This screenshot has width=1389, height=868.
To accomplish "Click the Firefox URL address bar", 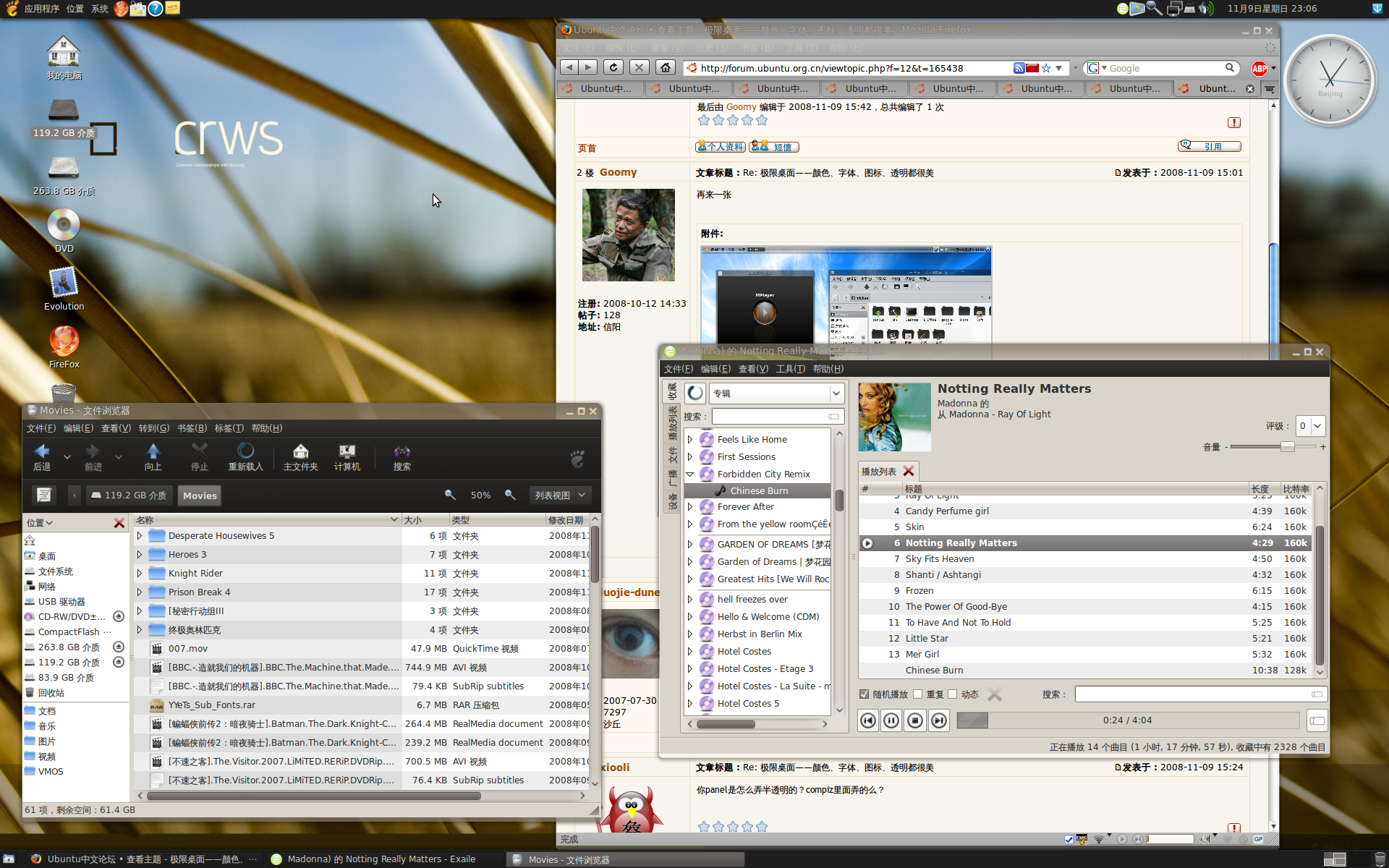I will [854, 68].
